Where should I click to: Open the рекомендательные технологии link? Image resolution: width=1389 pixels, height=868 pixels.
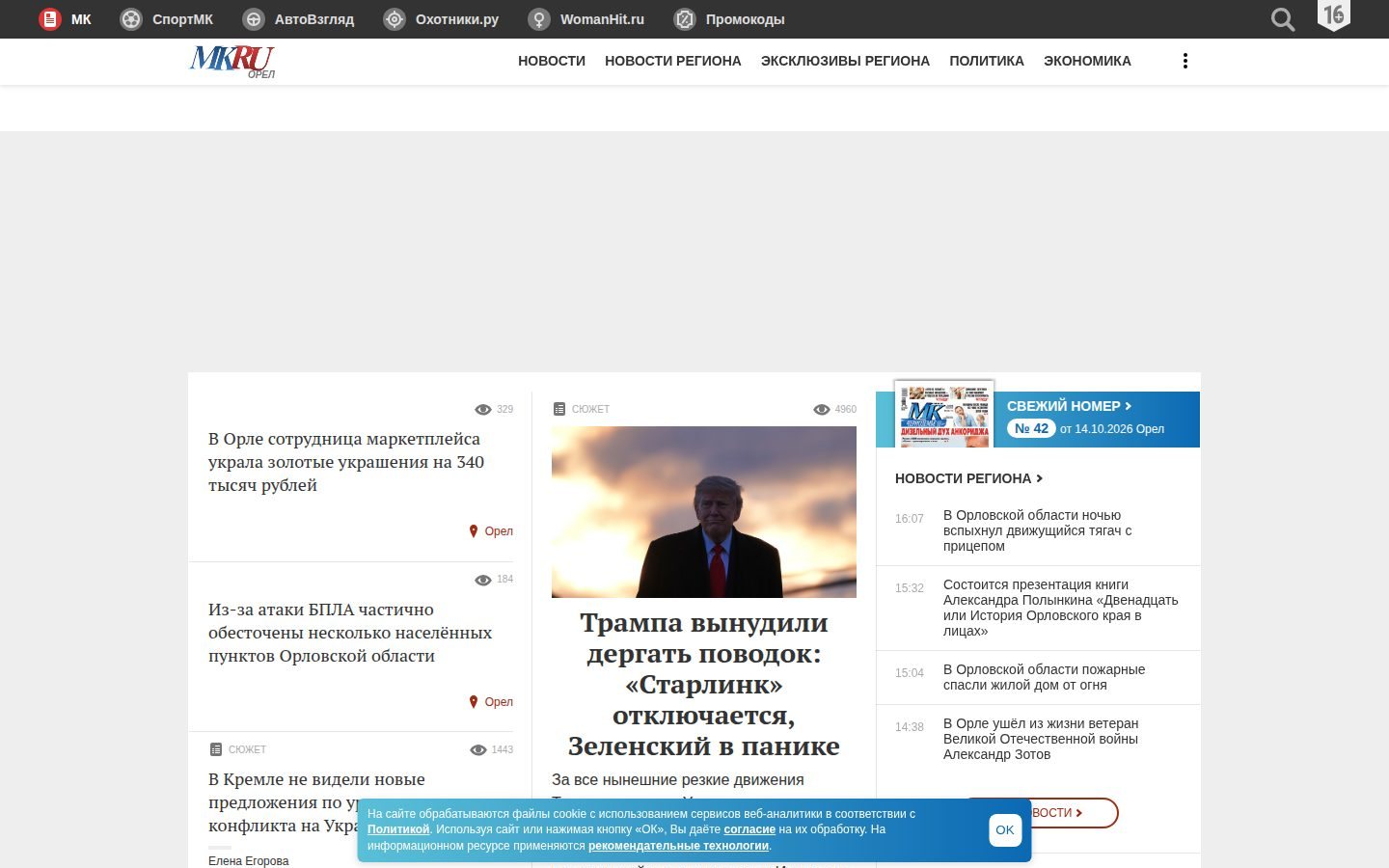679,846
